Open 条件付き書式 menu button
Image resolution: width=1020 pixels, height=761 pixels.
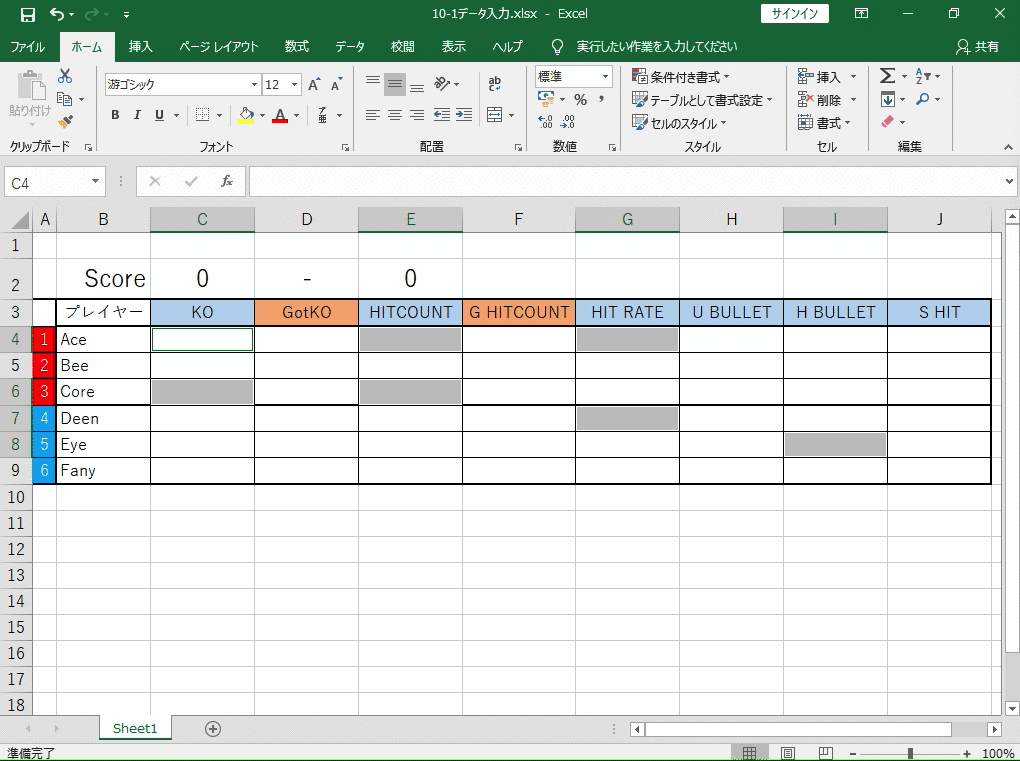681,77
